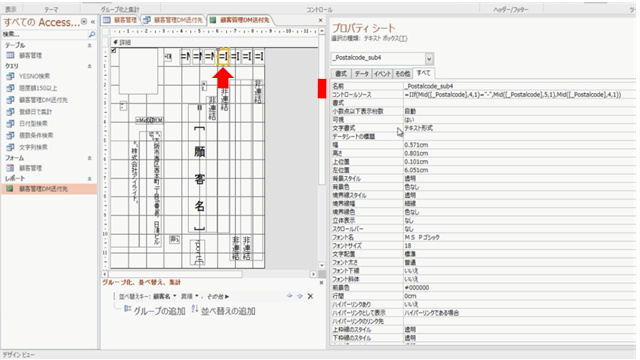Click the 顧客管理 form icon under フォーム
Screen dimensions: 640x360
pos(10,168)
